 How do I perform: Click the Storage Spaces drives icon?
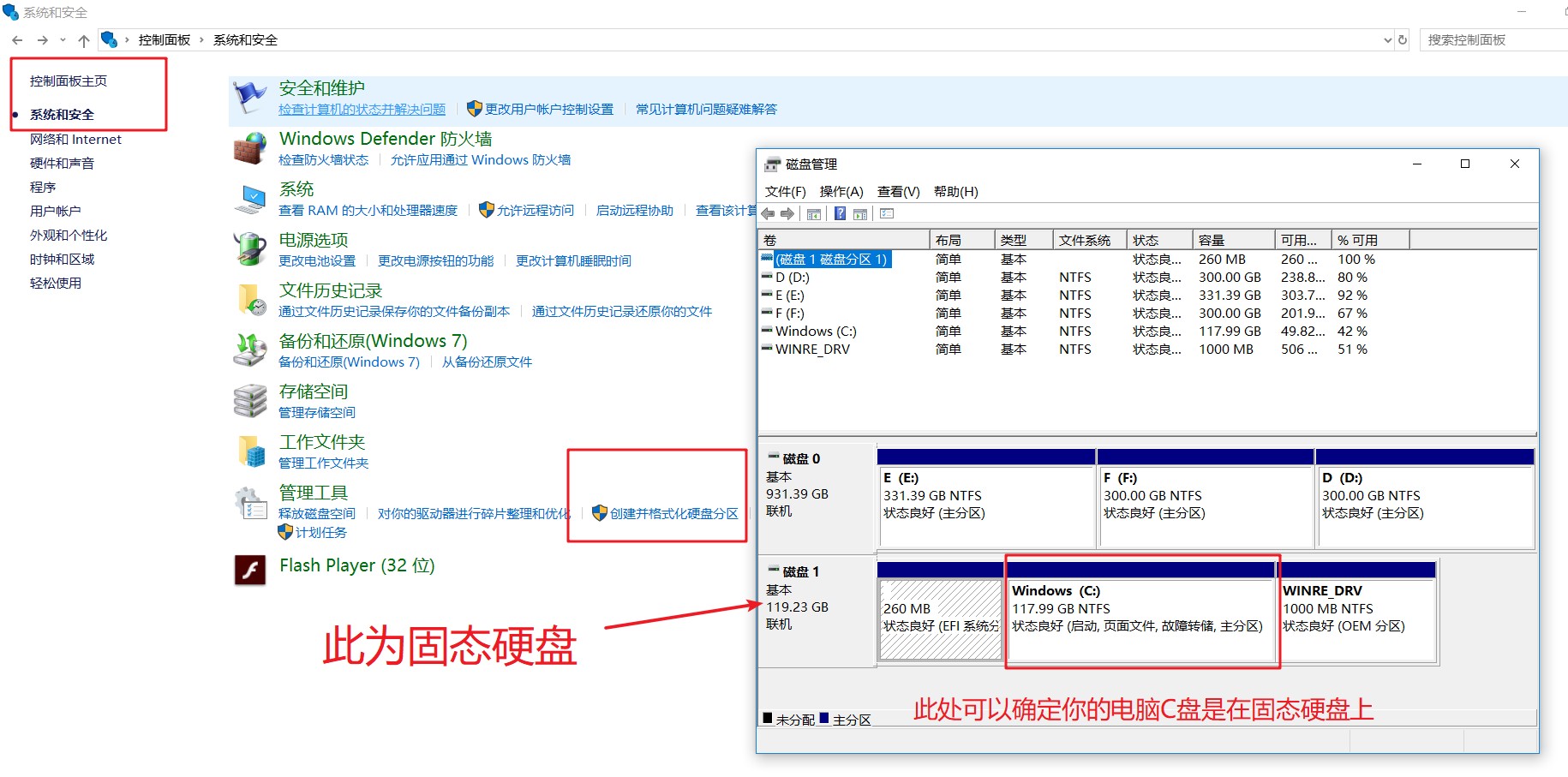(249, 400)
